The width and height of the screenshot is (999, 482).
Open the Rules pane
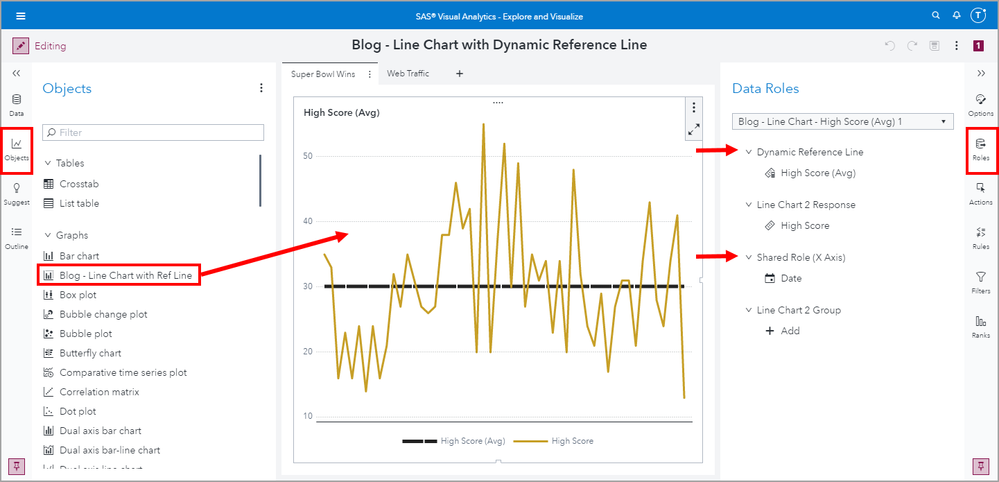pos(981,238)
